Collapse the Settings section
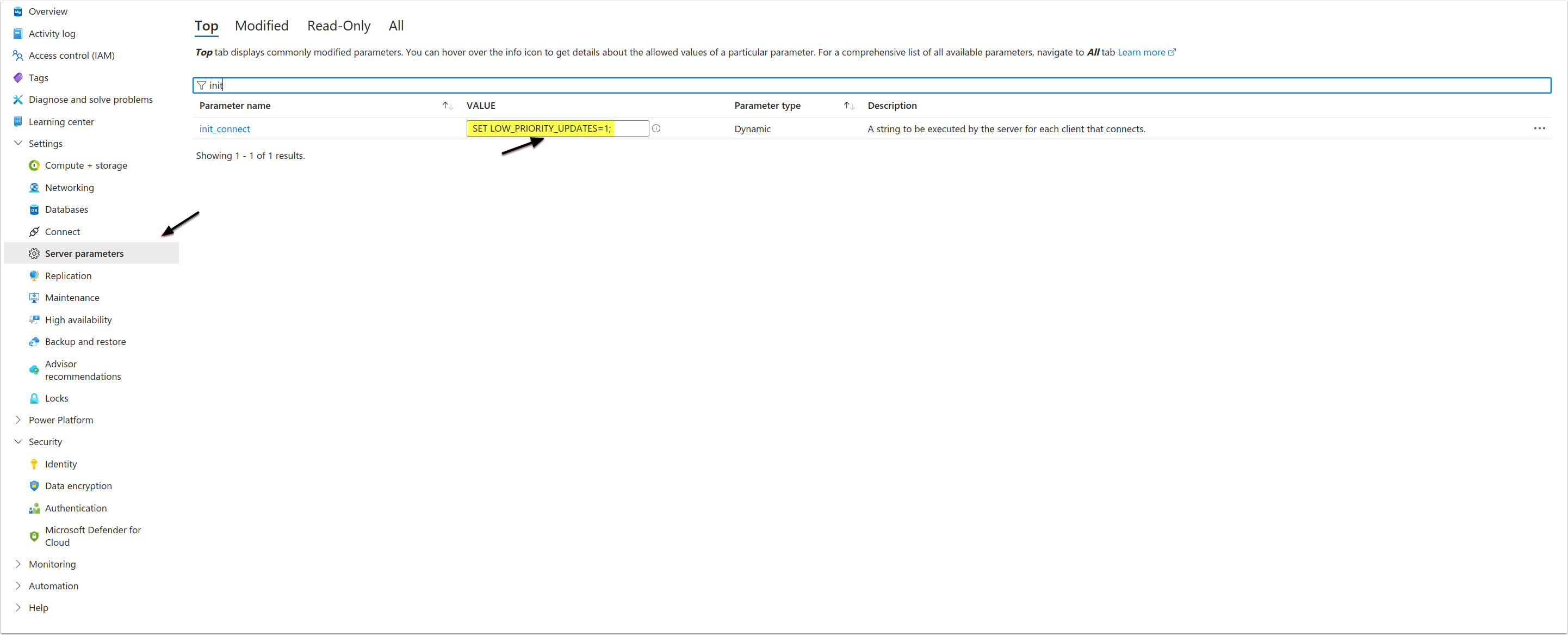This screenshot has width=1568, height=635. pyautogui.click(x=17, y=143)
